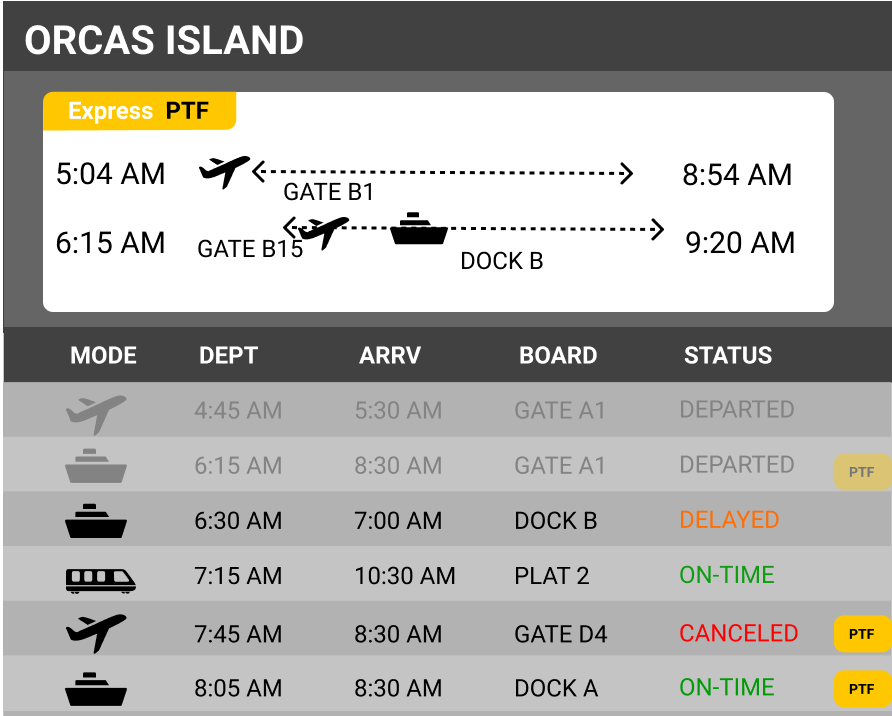Click the ORCAS ISLAND title header
The image size is (892, 716).
[x=164, y=40]
